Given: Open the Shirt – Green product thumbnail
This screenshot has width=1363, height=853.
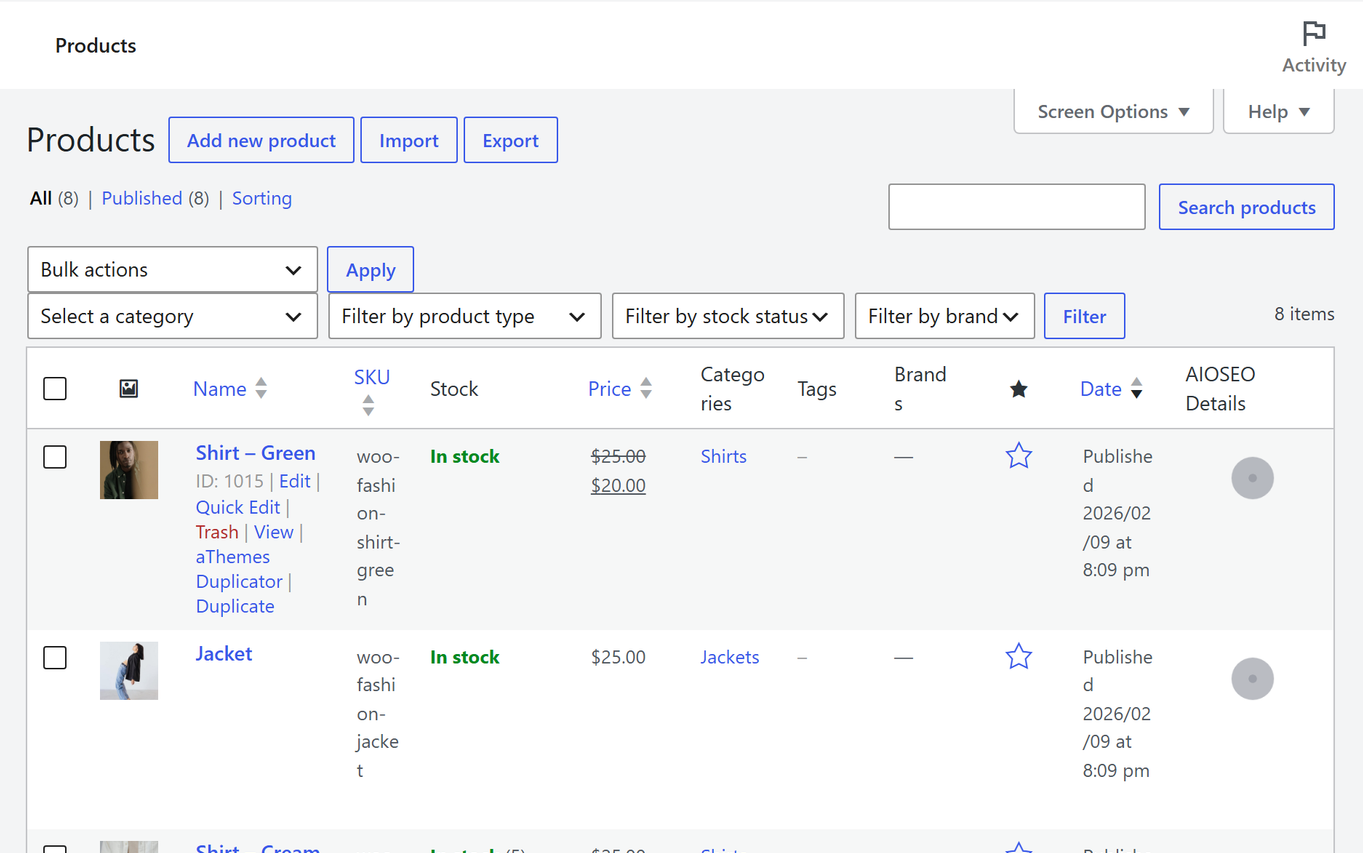Looking at the screenshot, I should tap(129, 470).
